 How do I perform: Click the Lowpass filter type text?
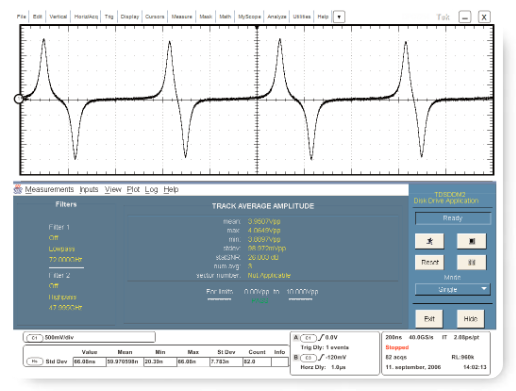(x=62, y=249)
